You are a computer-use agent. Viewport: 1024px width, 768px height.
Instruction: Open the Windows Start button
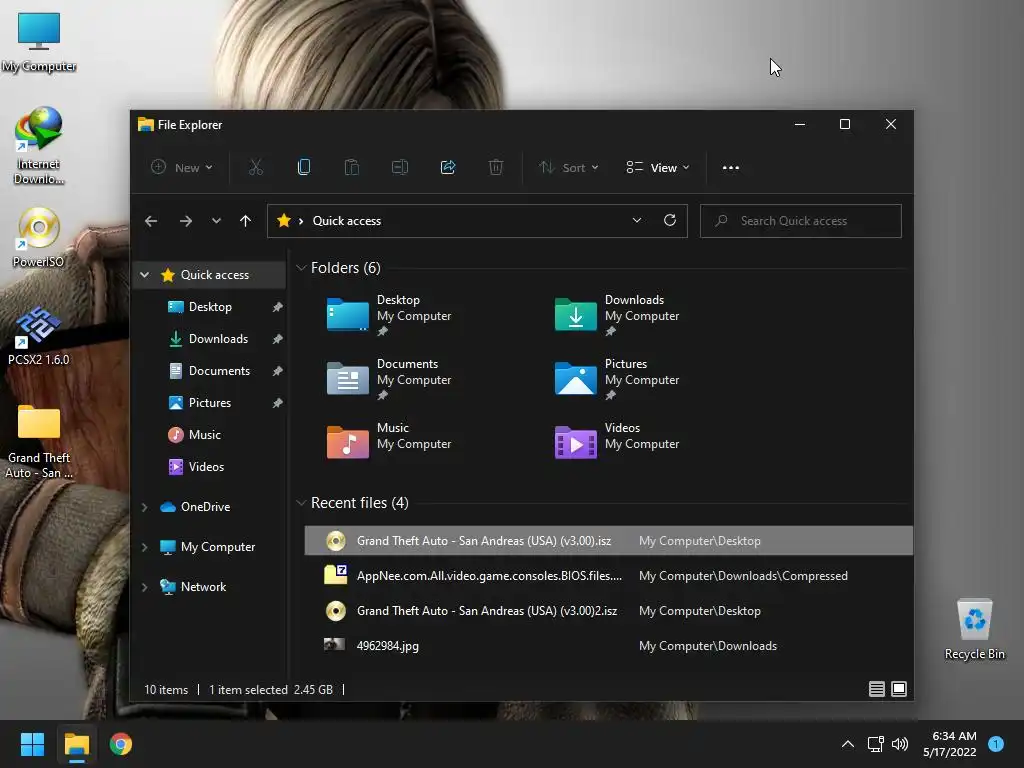32,744
